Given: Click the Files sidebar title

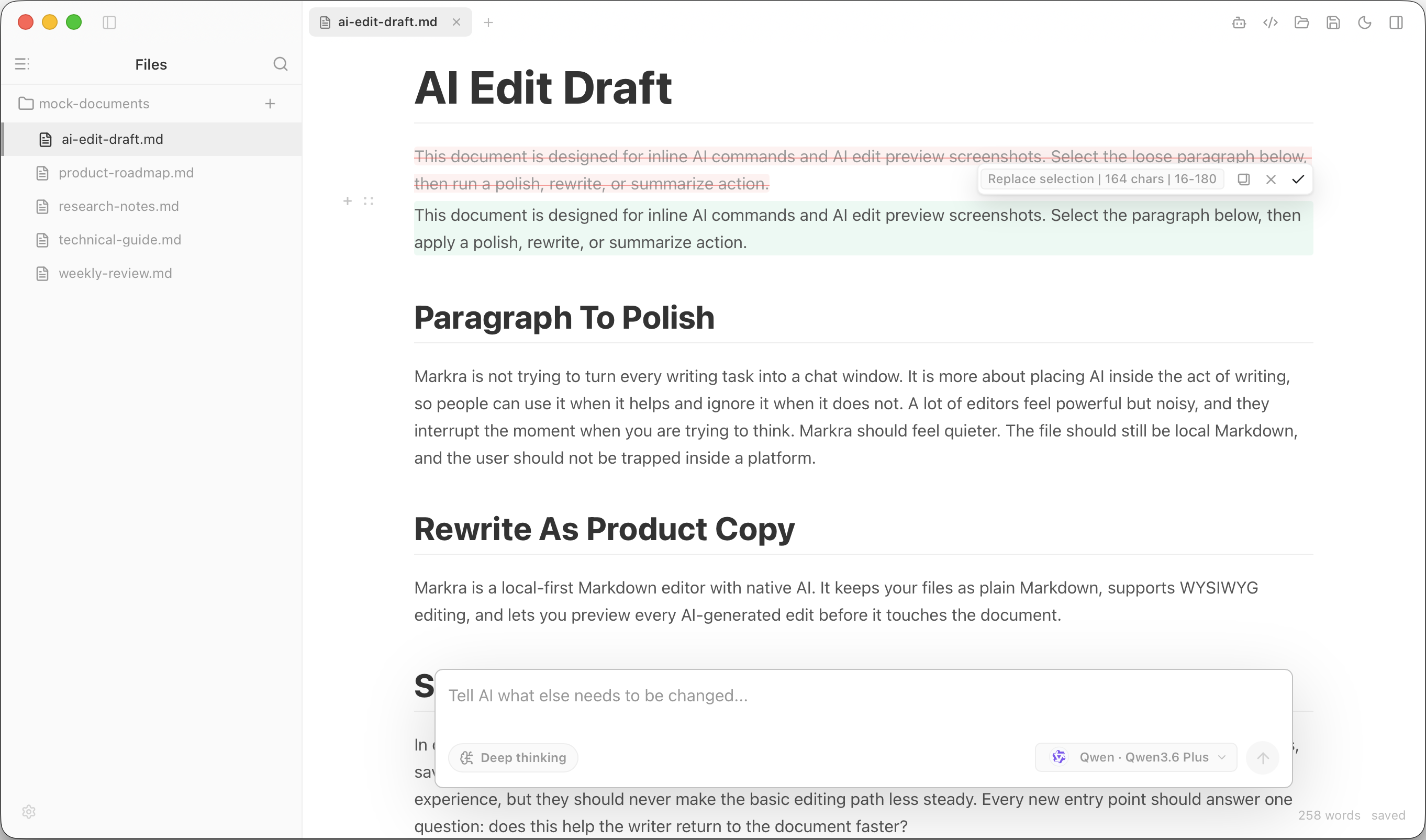Looking at the screenshot, I should point(151,64).
